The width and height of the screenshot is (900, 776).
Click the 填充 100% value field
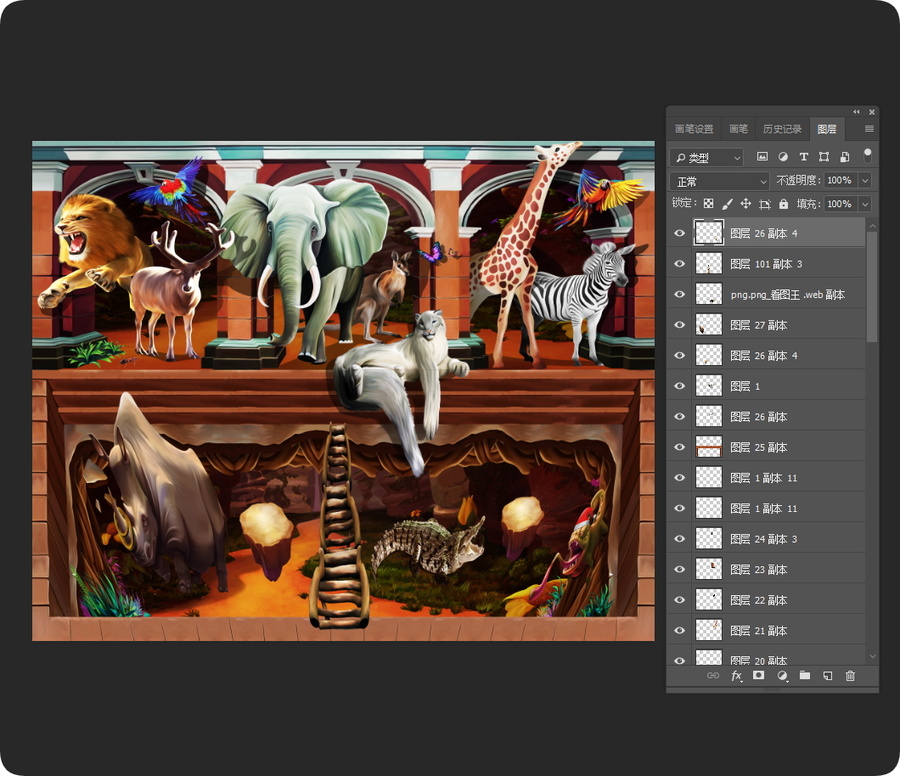click(x=839, y=204)
